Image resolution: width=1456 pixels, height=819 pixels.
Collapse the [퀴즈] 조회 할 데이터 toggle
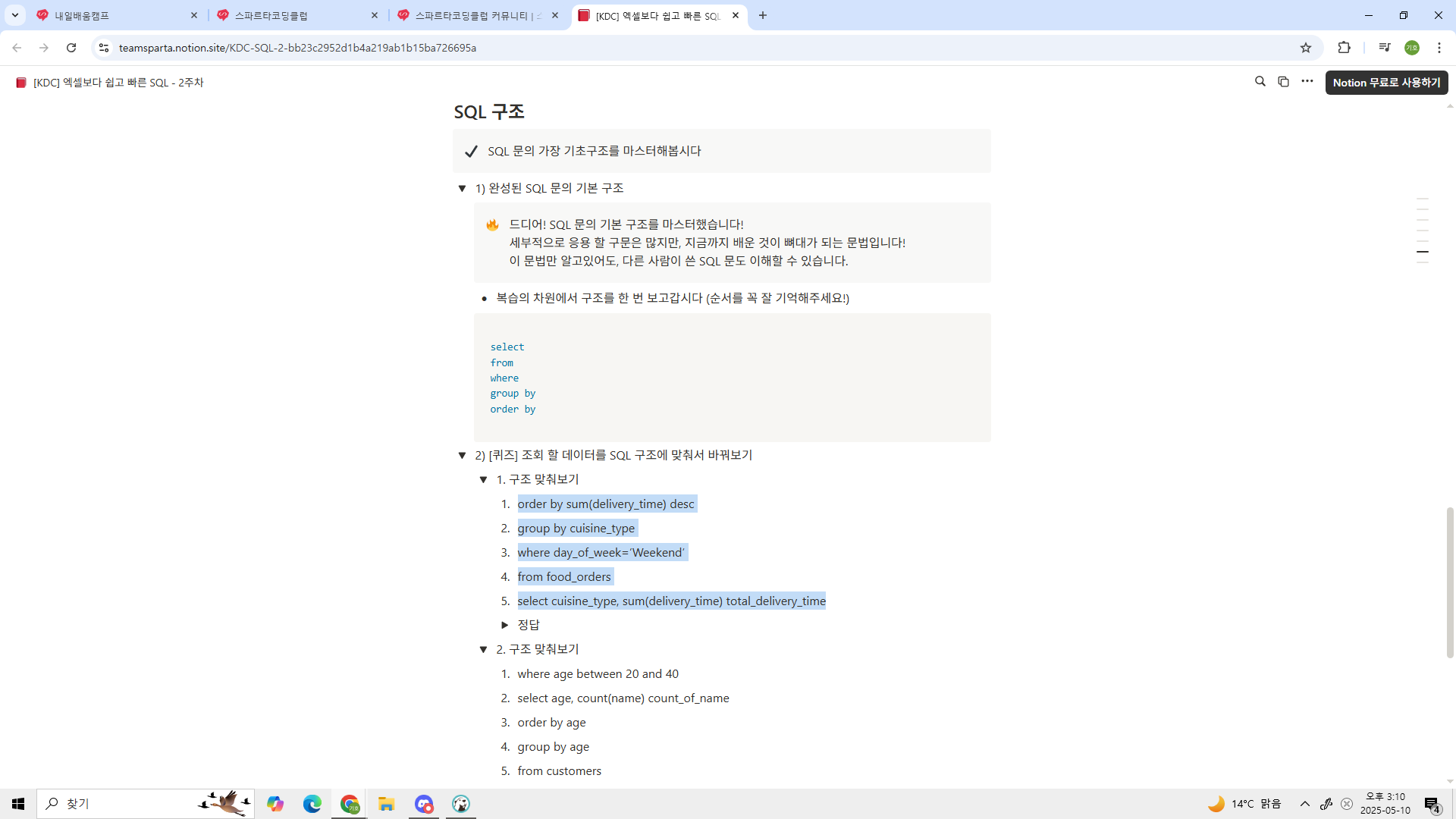(462, 455)
